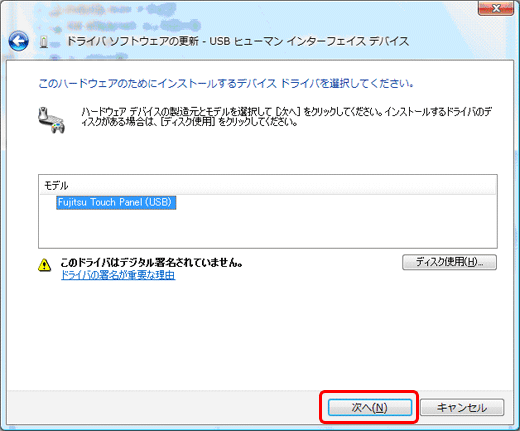Cancel with the キャンセル button
This screenshot has width=520, height=431.
(462, 407)
